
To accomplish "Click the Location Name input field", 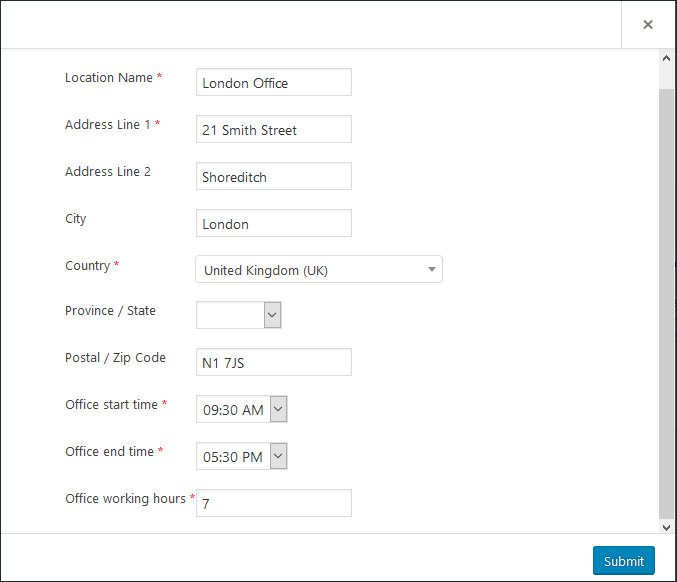I will [274, 82].
